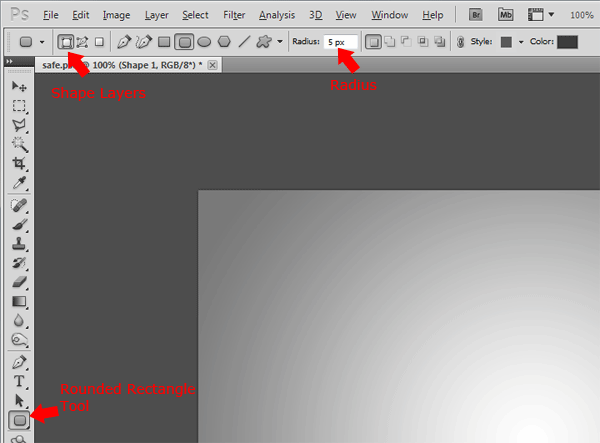Choose Line shape in options bar
The image size is (600, 443).
click(x=244, y=41)
